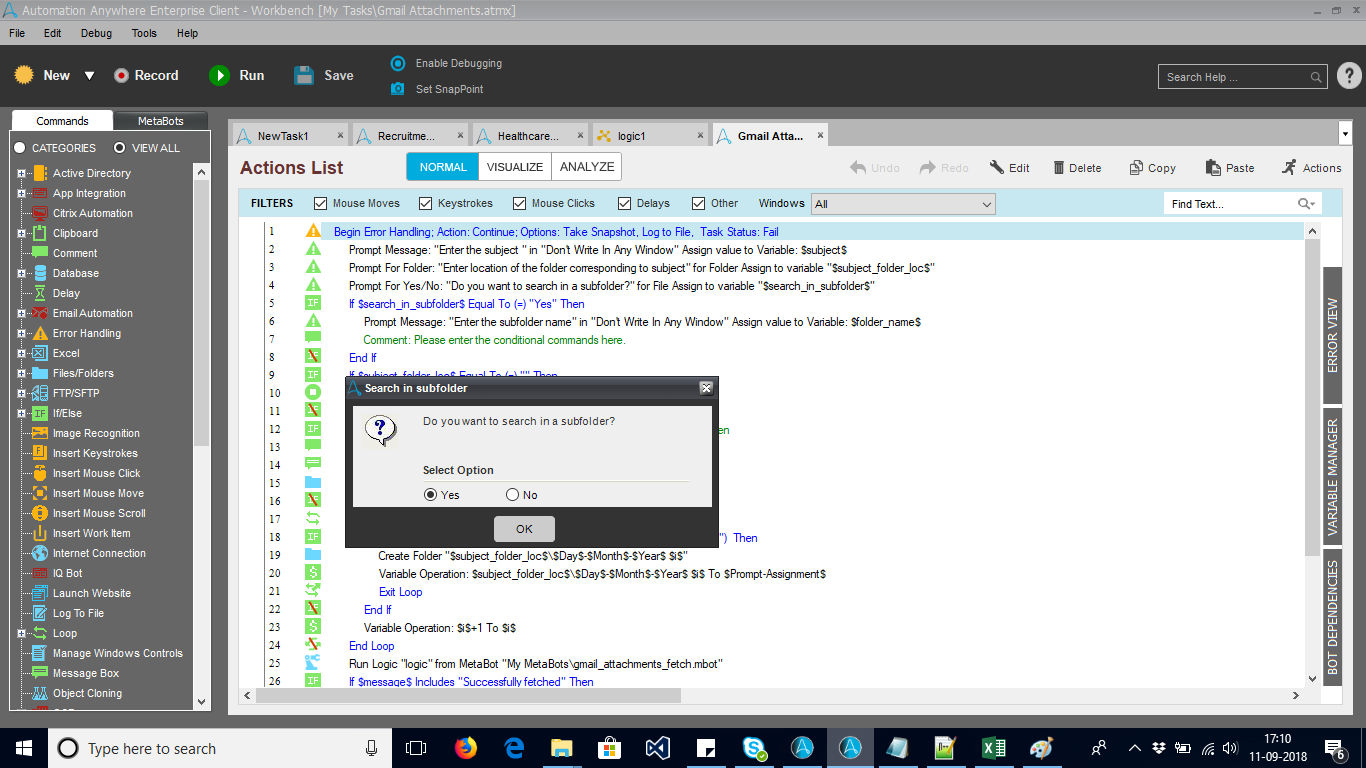
Task: Toggle the Keystrokes filter checkbox
Action: (427, 203)
